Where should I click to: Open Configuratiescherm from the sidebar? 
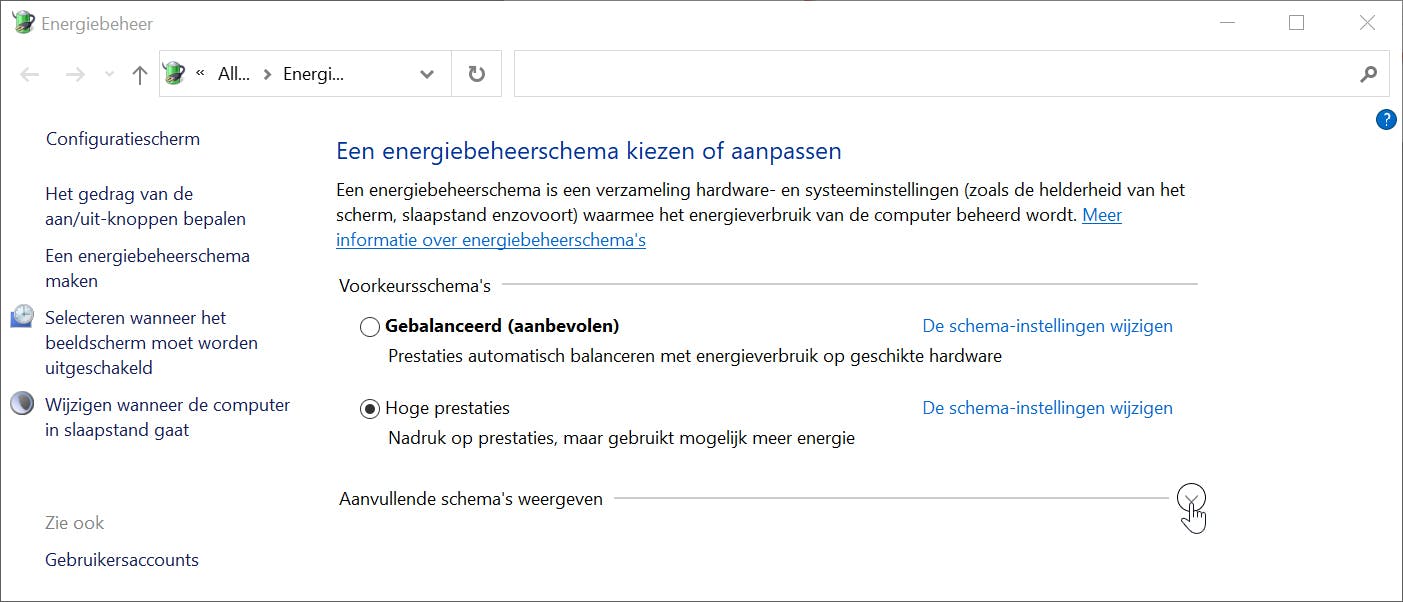pos(123,139)
